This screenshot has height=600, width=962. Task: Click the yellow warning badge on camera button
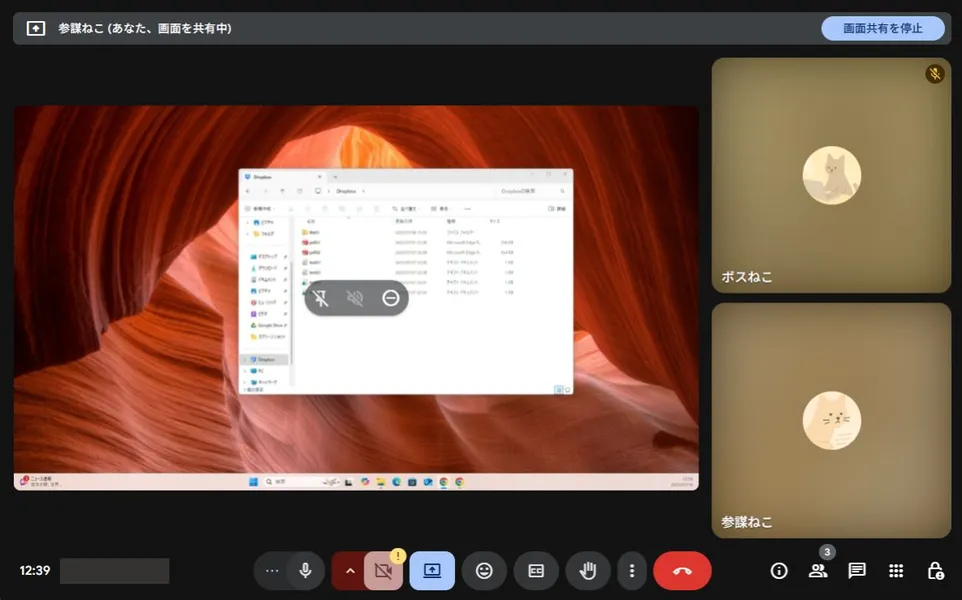(398, 556)
